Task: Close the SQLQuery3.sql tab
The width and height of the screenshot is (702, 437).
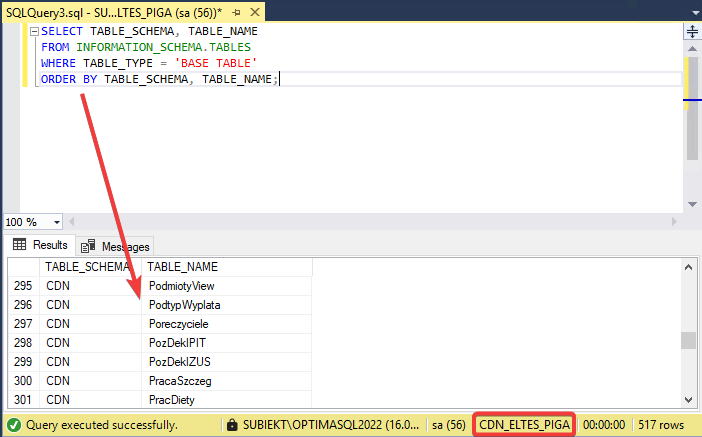Action: click(255, 12)
